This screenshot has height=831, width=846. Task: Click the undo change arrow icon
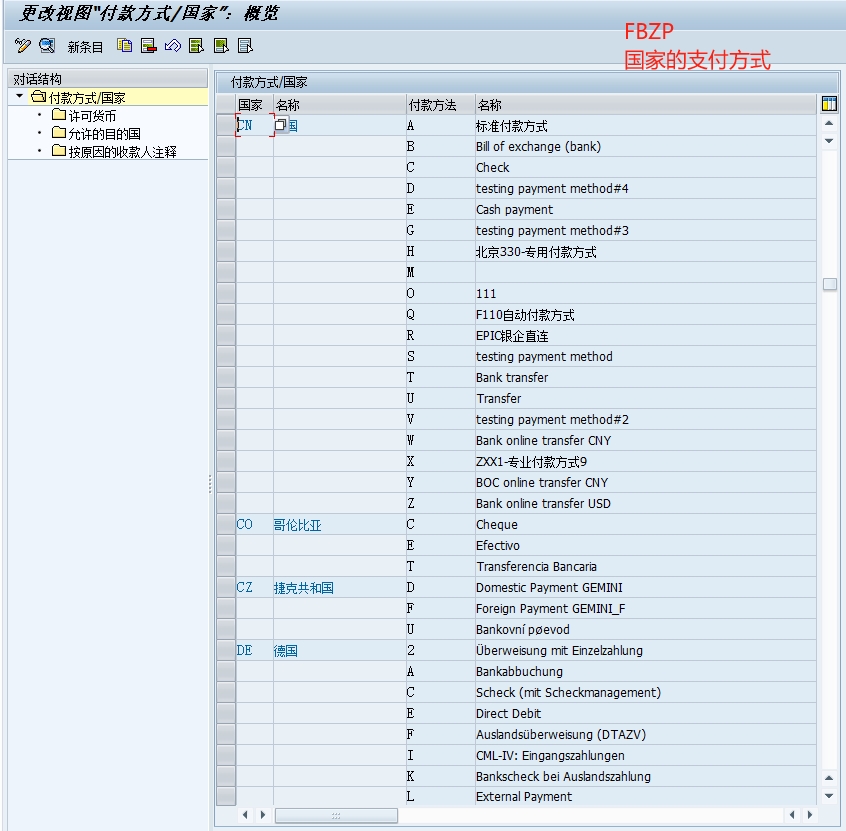[173, 46]
